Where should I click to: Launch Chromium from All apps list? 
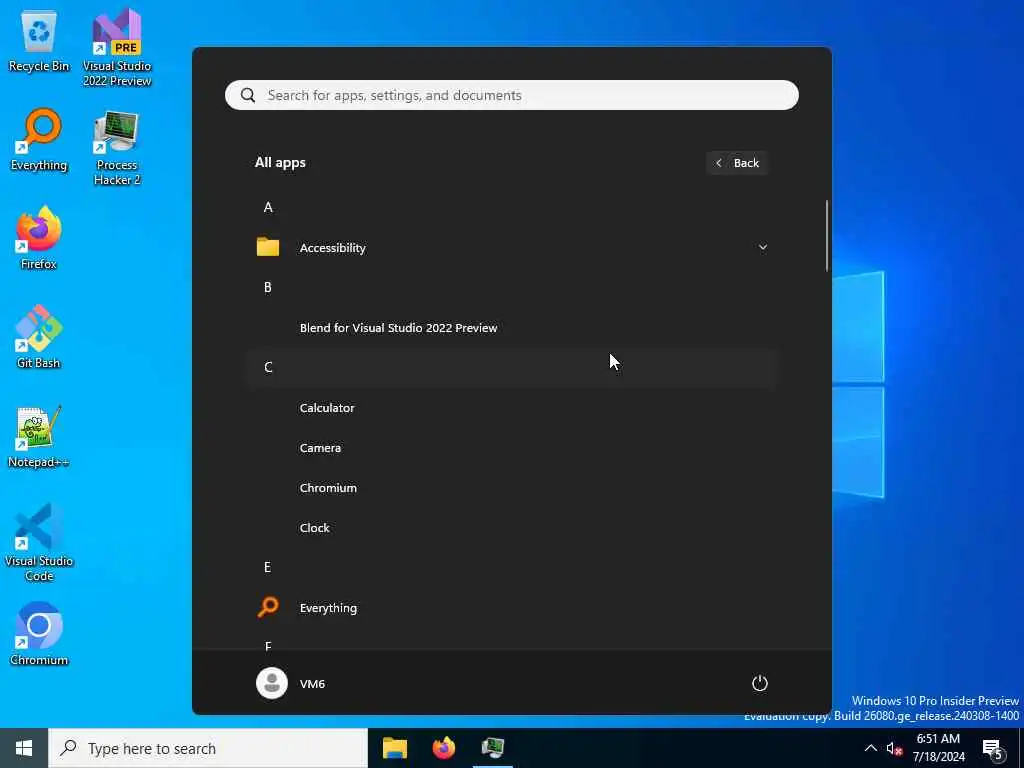coord(512,488)
